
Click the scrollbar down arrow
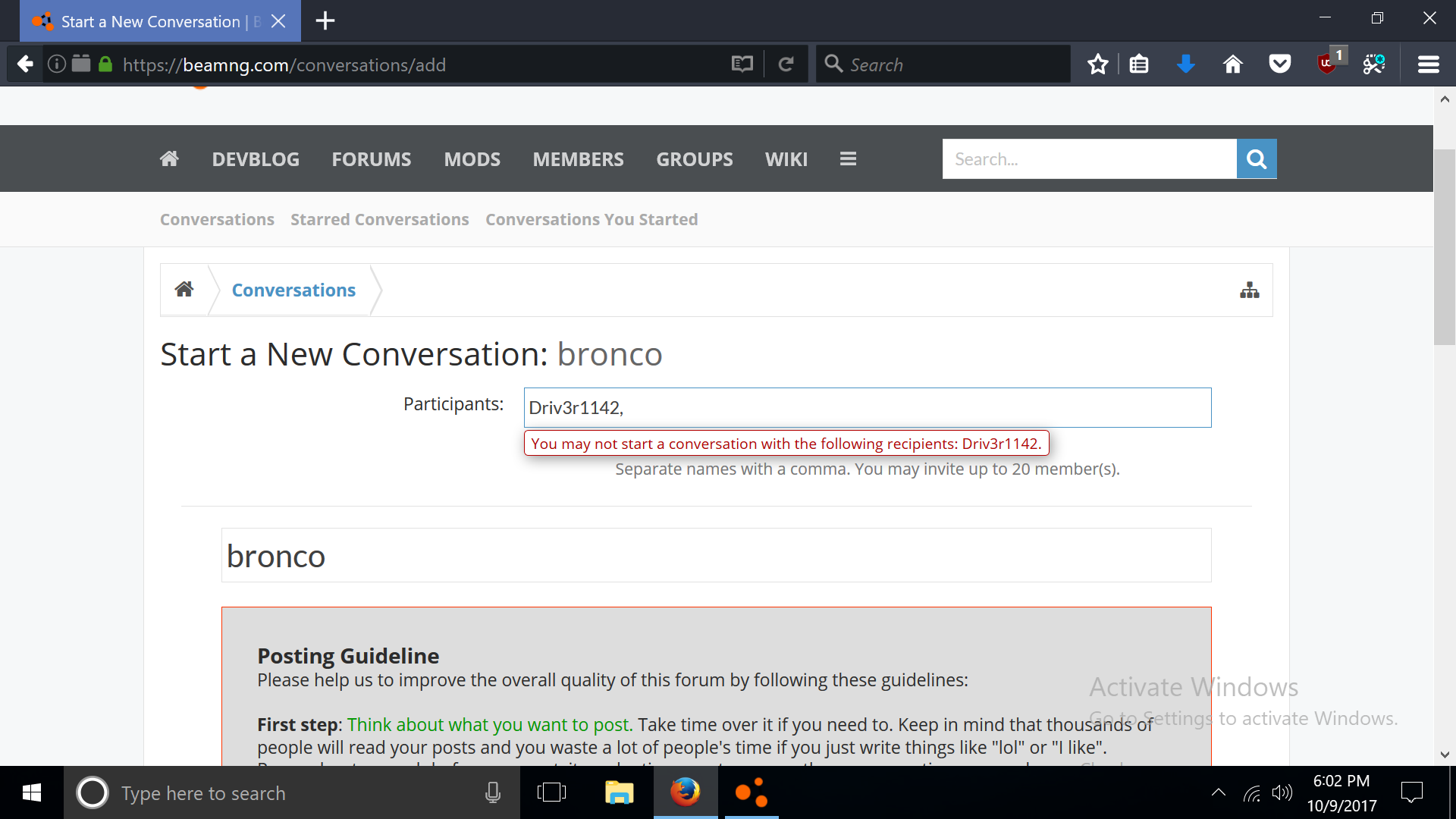coord(1444,755)
